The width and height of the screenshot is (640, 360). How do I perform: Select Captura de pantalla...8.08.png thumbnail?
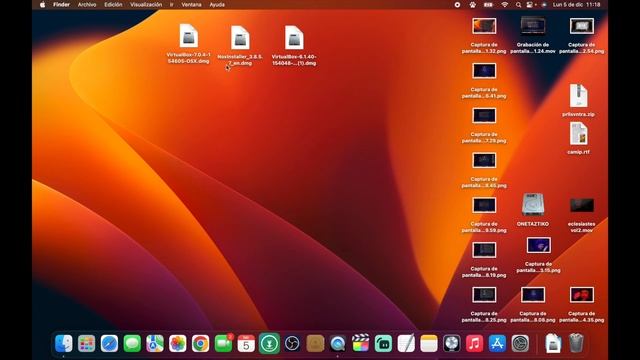tap(533, 295)
